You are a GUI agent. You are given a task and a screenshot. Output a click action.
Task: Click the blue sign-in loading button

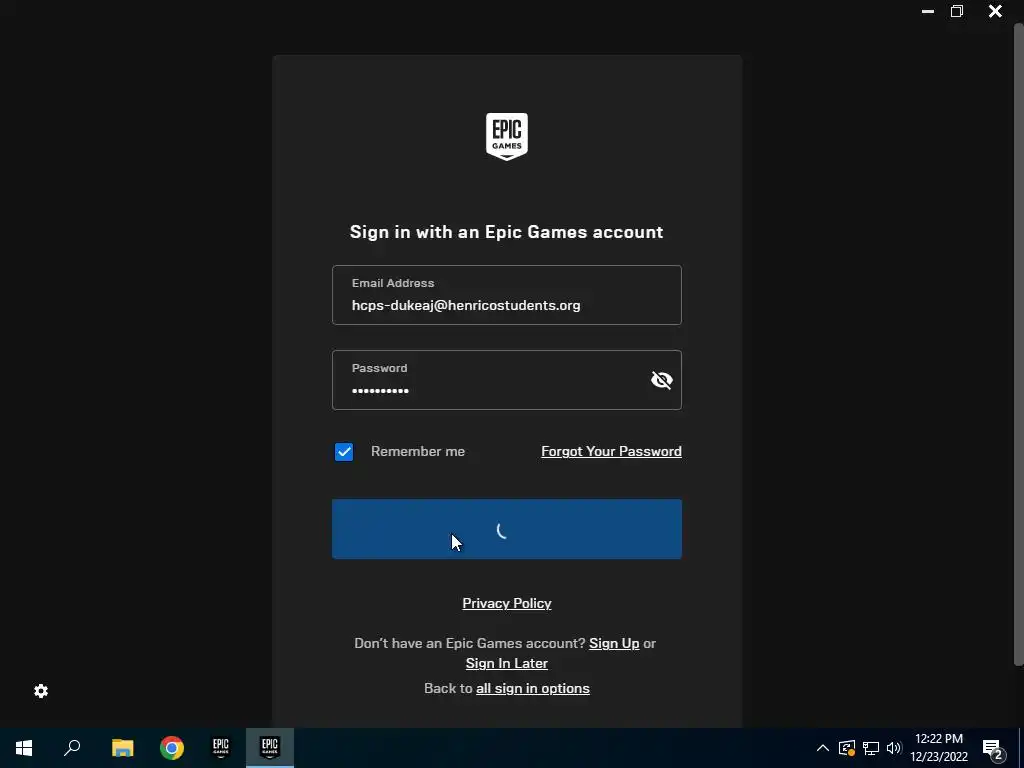pyautogui.click(x=507, y=529)
